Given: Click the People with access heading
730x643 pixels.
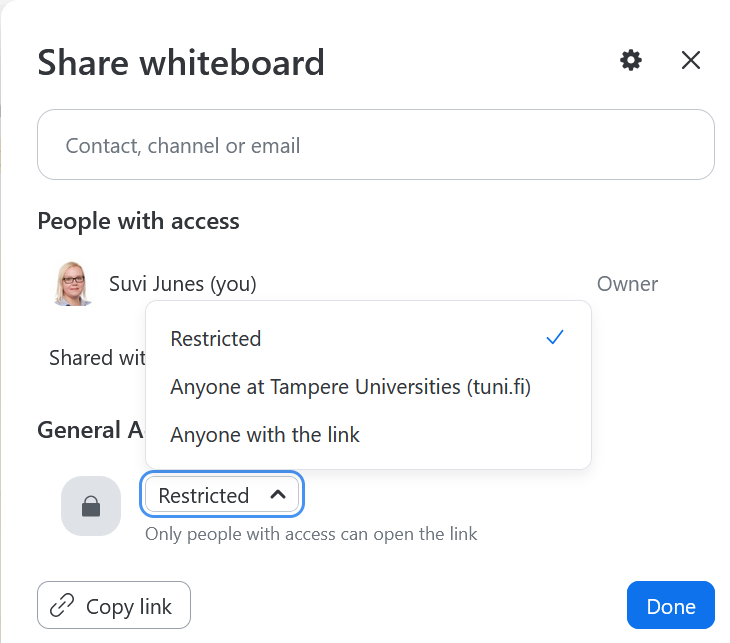Looking at the screenshot, I should coord(138,221).
